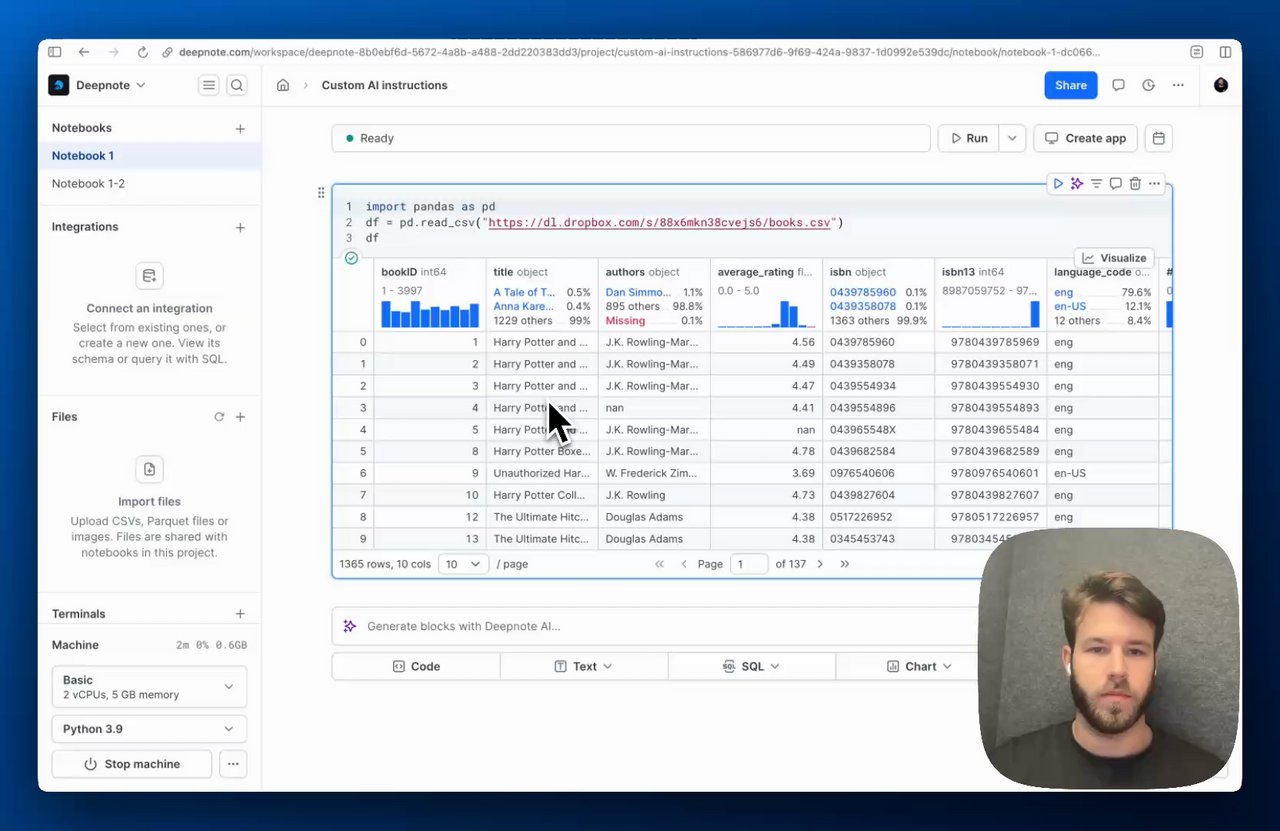Open the search icon in sidebar header
This screenshot has width=1280, height=831.
click(237, 86)
